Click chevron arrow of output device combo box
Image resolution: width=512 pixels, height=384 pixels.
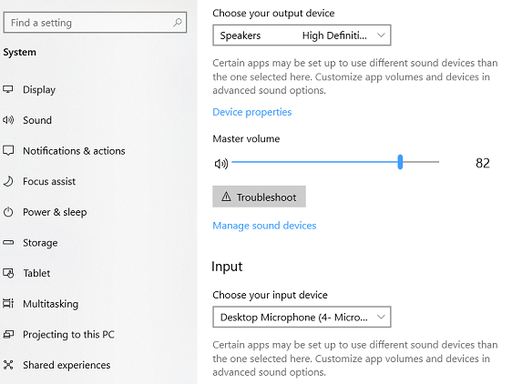click(381, 35)
